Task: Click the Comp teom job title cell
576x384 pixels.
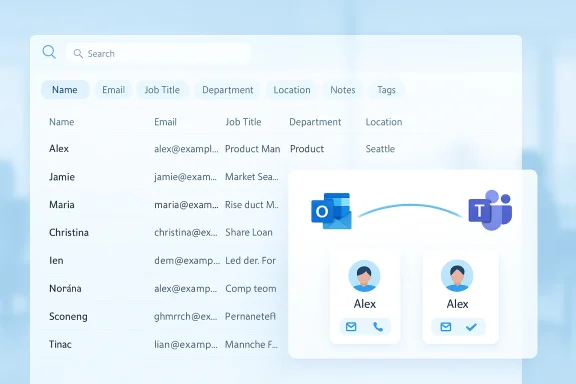Action: tap(251, 288)
